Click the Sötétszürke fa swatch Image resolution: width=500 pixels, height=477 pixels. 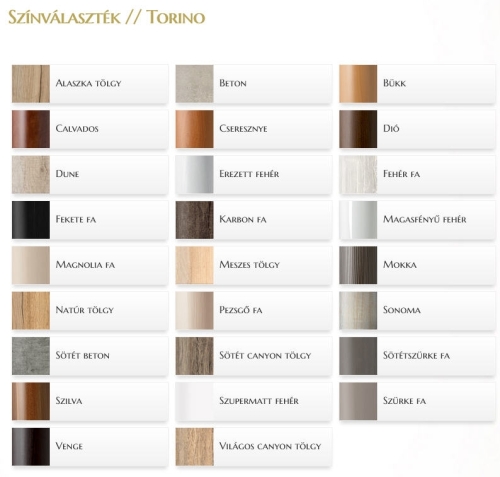(358, 356)
